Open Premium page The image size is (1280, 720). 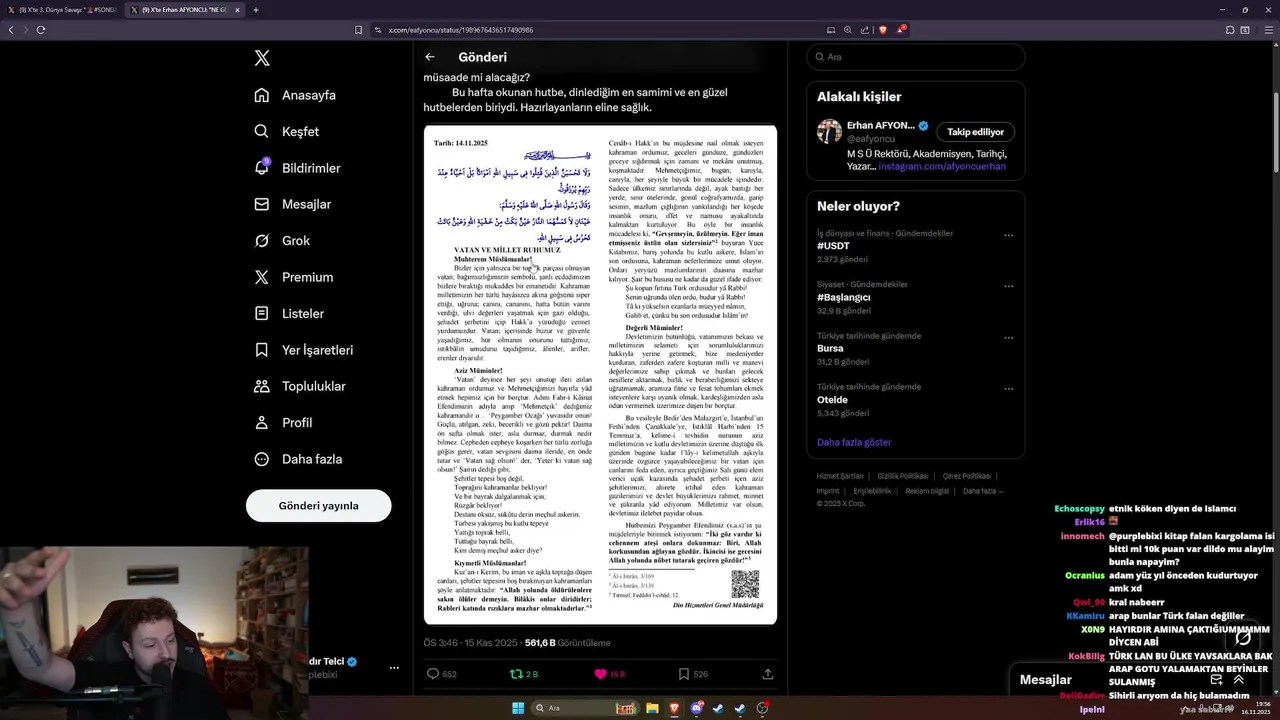(x=294, y=277)
